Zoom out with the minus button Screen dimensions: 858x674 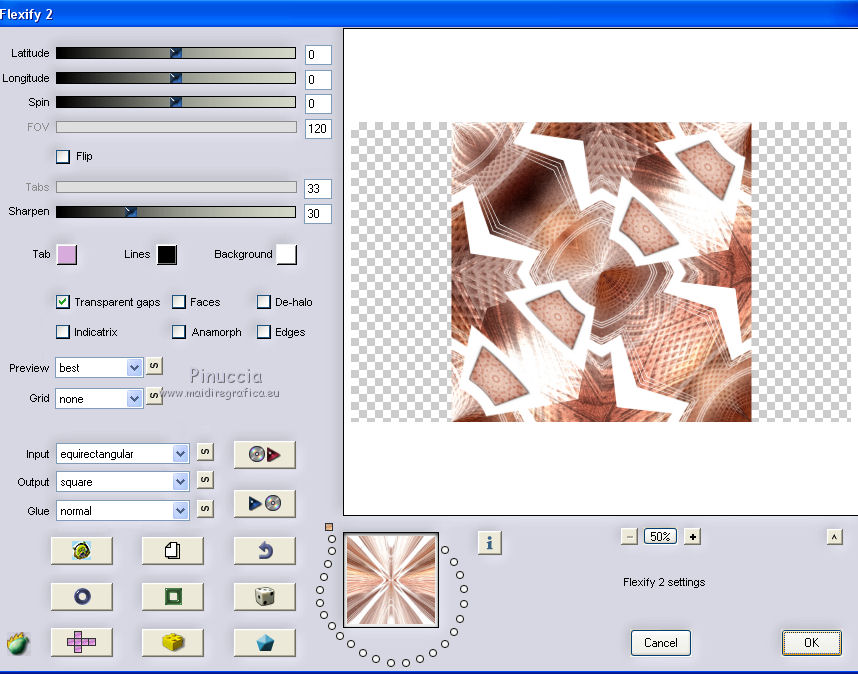tap(629, 537)
